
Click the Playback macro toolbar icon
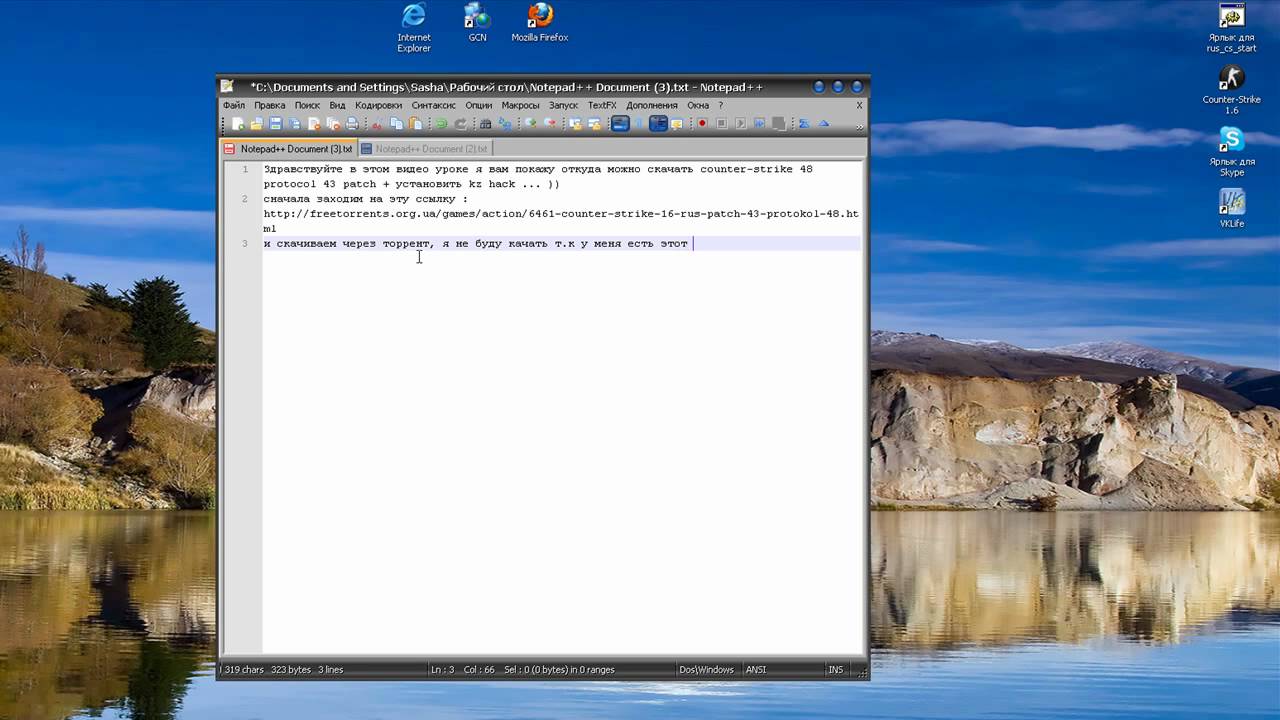(x=741, y=124)
